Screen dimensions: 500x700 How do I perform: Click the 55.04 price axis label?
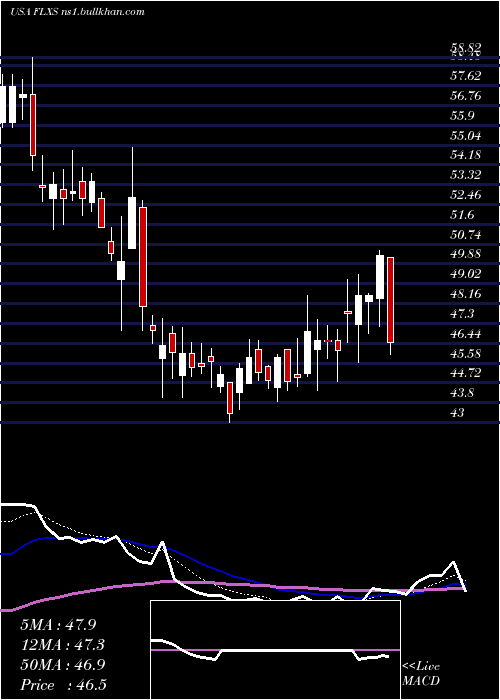tap(466, 135)
